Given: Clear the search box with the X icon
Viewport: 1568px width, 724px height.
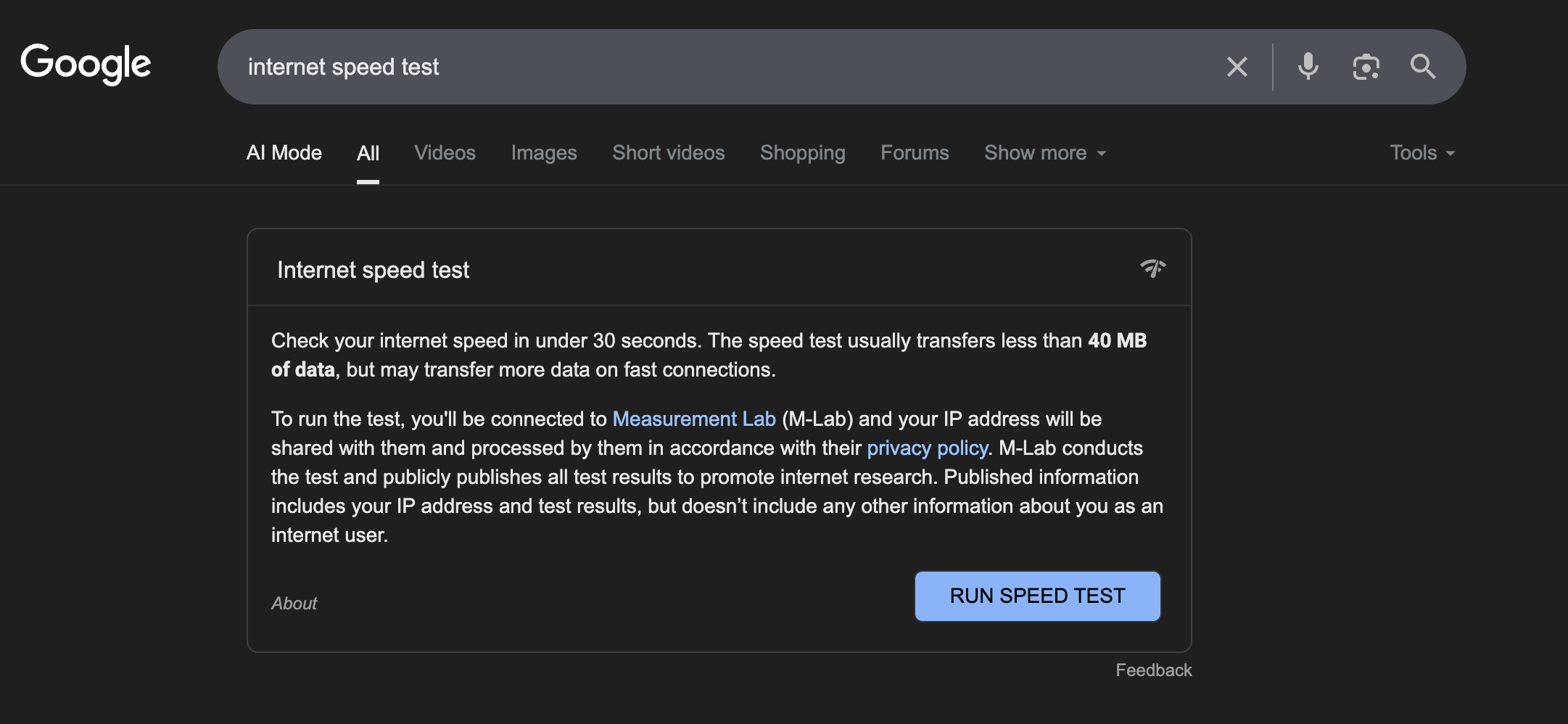Looking at the screenshot, I should (x=1237, y=67).
